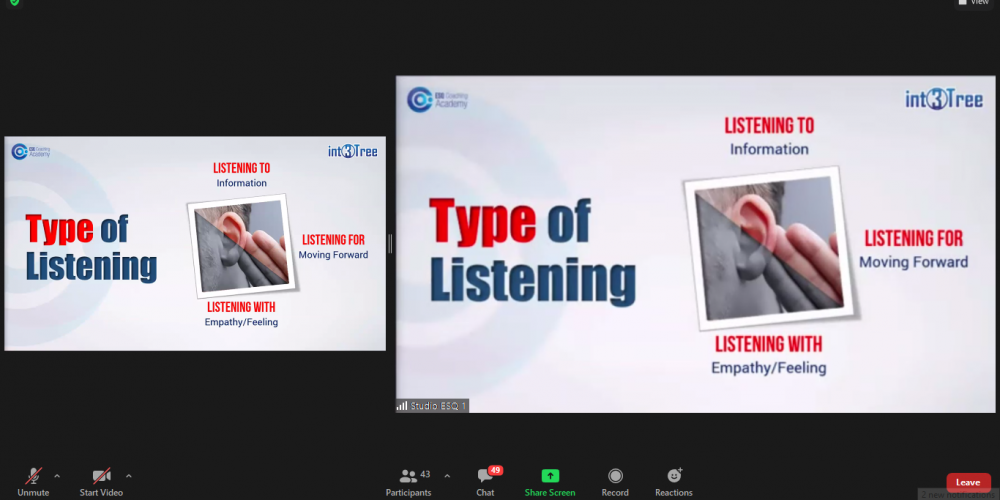Image resolution: width=1000 pixels, height=500 pixels.
Task: Click the Share Screen text label
Action: (550, 493)
